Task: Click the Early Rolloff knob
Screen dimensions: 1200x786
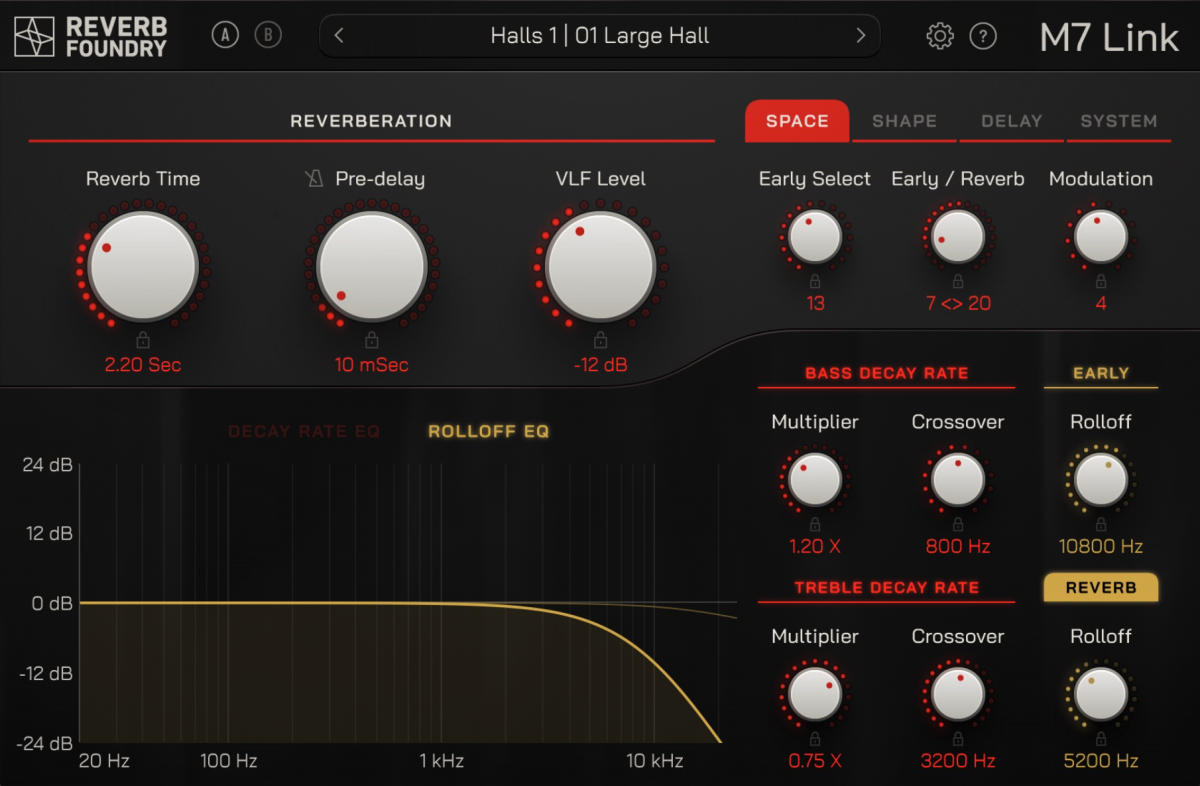Action: point(1101,480)
